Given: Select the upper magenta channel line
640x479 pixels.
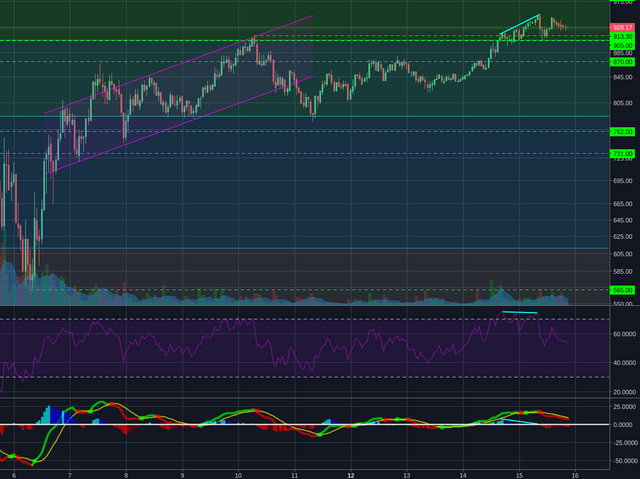Looking at the screenshot, I should point(178,64).
